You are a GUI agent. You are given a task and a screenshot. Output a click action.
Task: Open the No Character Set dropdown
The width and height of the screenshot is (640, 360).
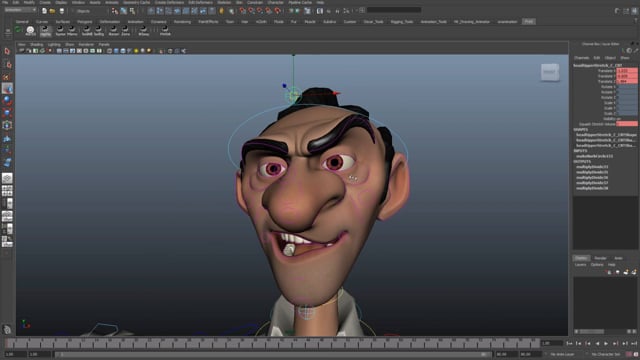tap(605, 354)
